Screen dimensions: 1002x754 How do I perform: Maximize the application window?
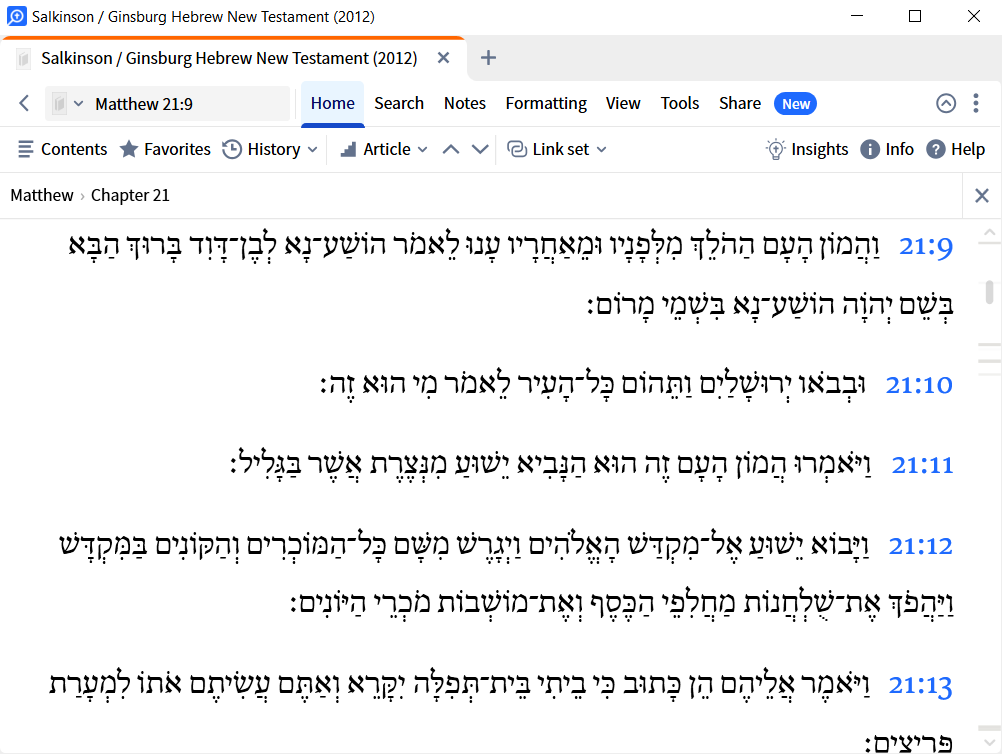click(915, 16)
